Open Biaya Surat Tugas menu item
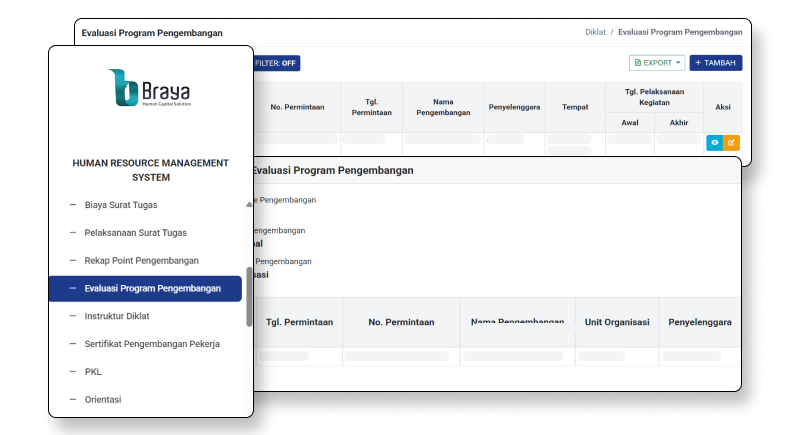The height and width of the screenshot is (435, 800). click(x=121, y=204)
